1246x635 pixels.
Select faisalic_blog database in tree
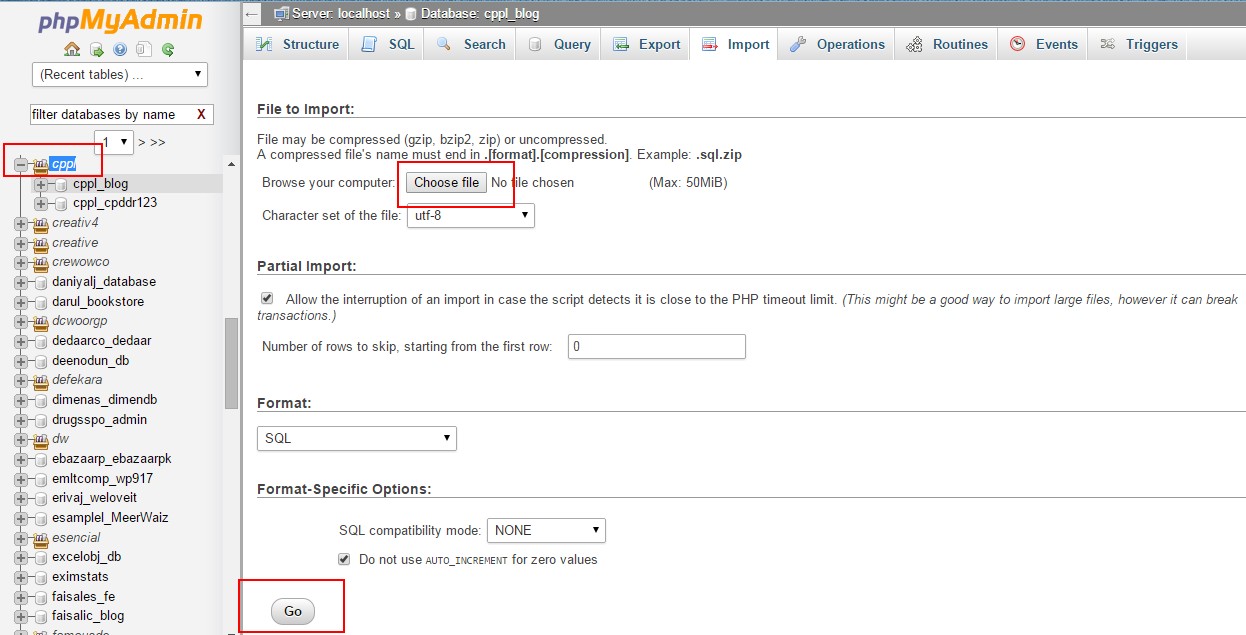pos(88,616)
